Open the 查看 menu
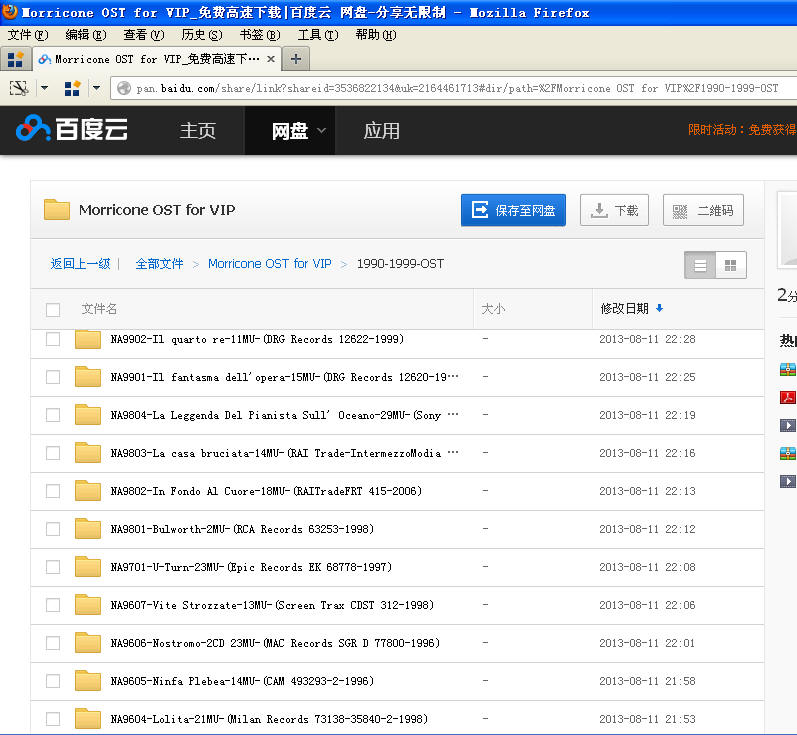The height and width of the screenshot is (735, 797). point(144,35)
